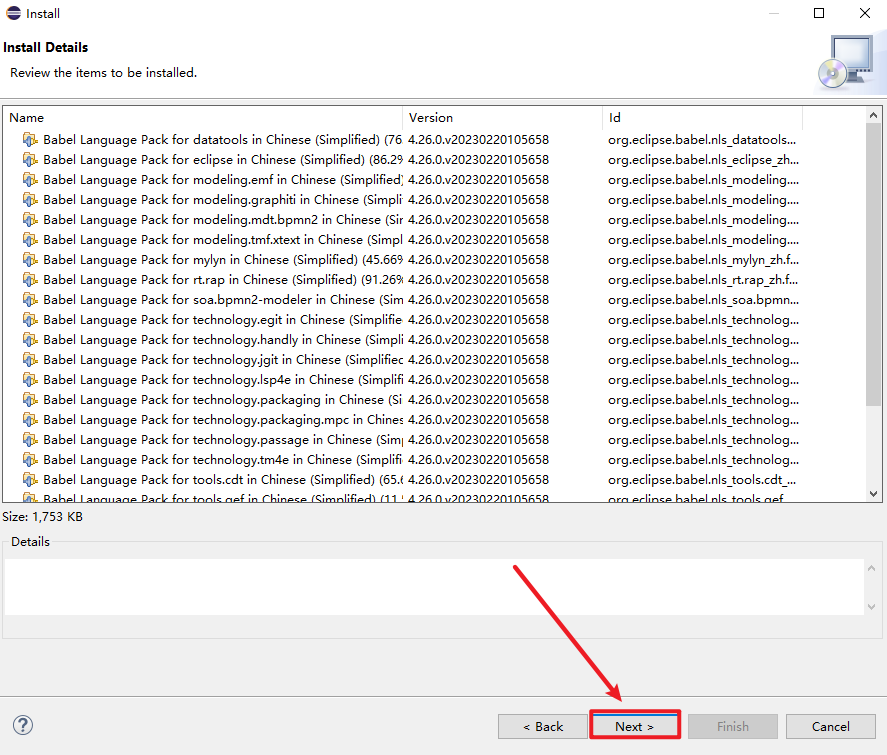887x755 pixels.
Task: Click inside the Details text area
Action: [x=434, y=586]
